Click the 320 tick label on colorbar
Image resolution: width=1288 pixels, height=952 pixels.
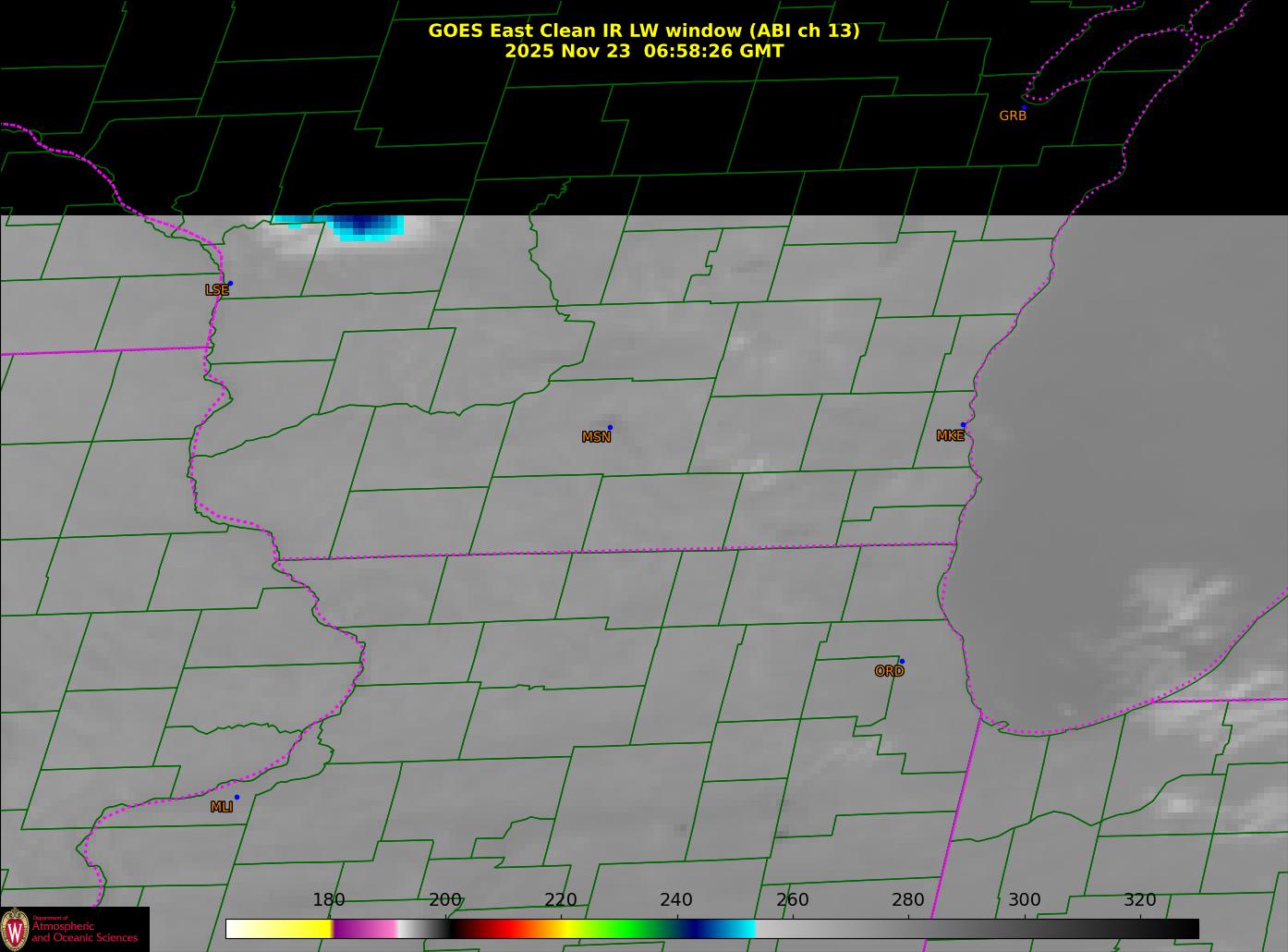tap(1139, 900)
